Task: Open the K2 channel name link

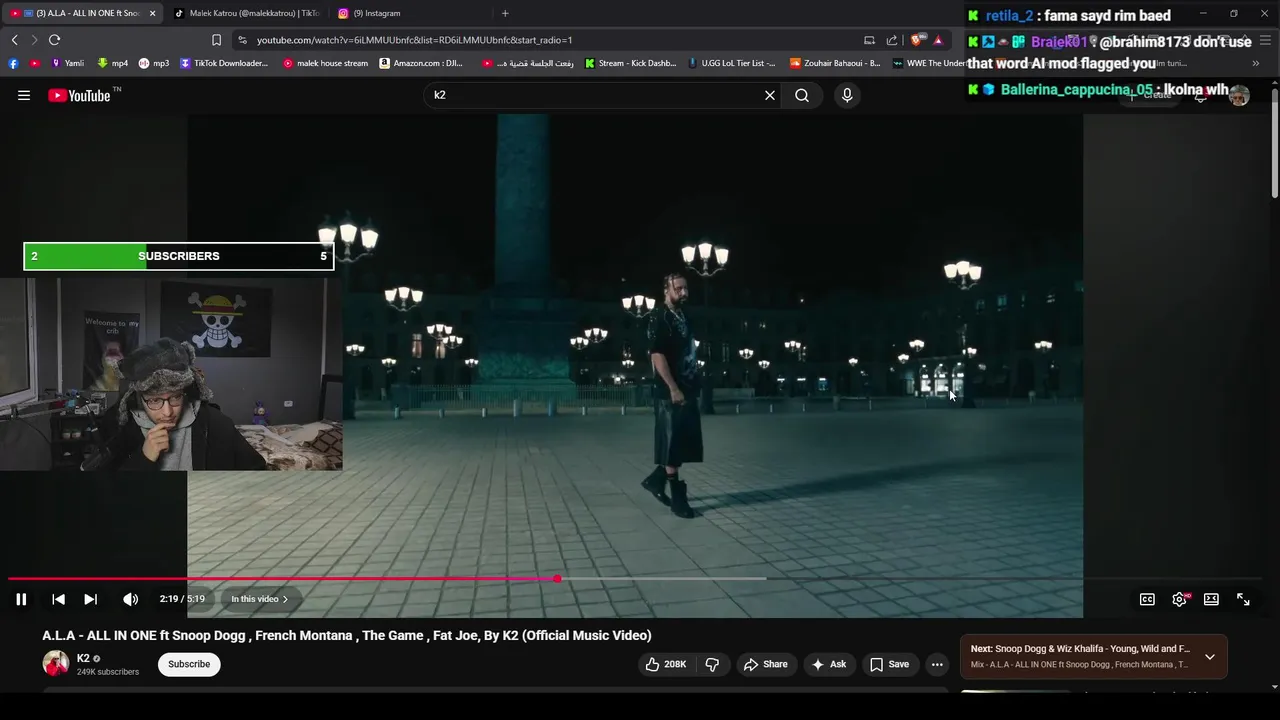Action: point(83,658)
